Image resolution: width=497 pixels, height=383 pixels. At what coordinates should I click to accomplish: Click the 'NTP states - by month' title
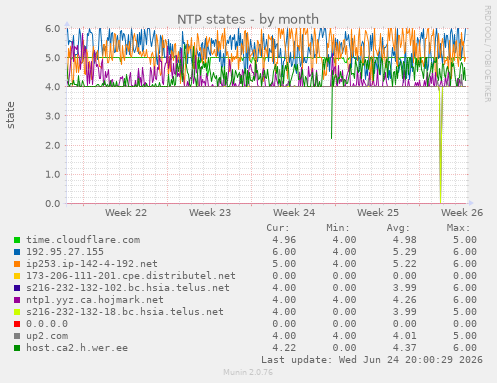click(248, 19)
